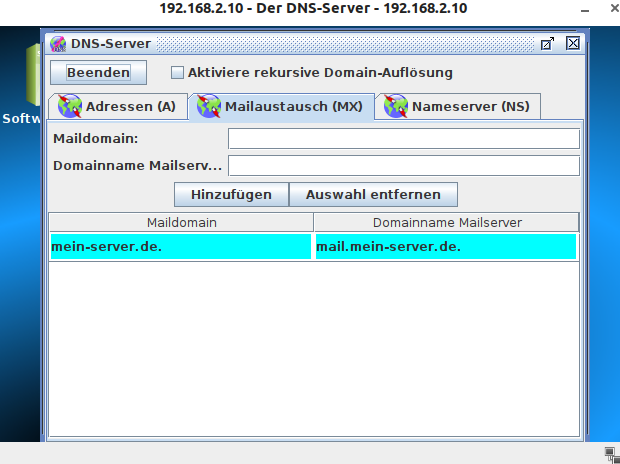Click the Maildomain input field
The width and height of the screenshot is (620, 464).
tap(404, 138)
